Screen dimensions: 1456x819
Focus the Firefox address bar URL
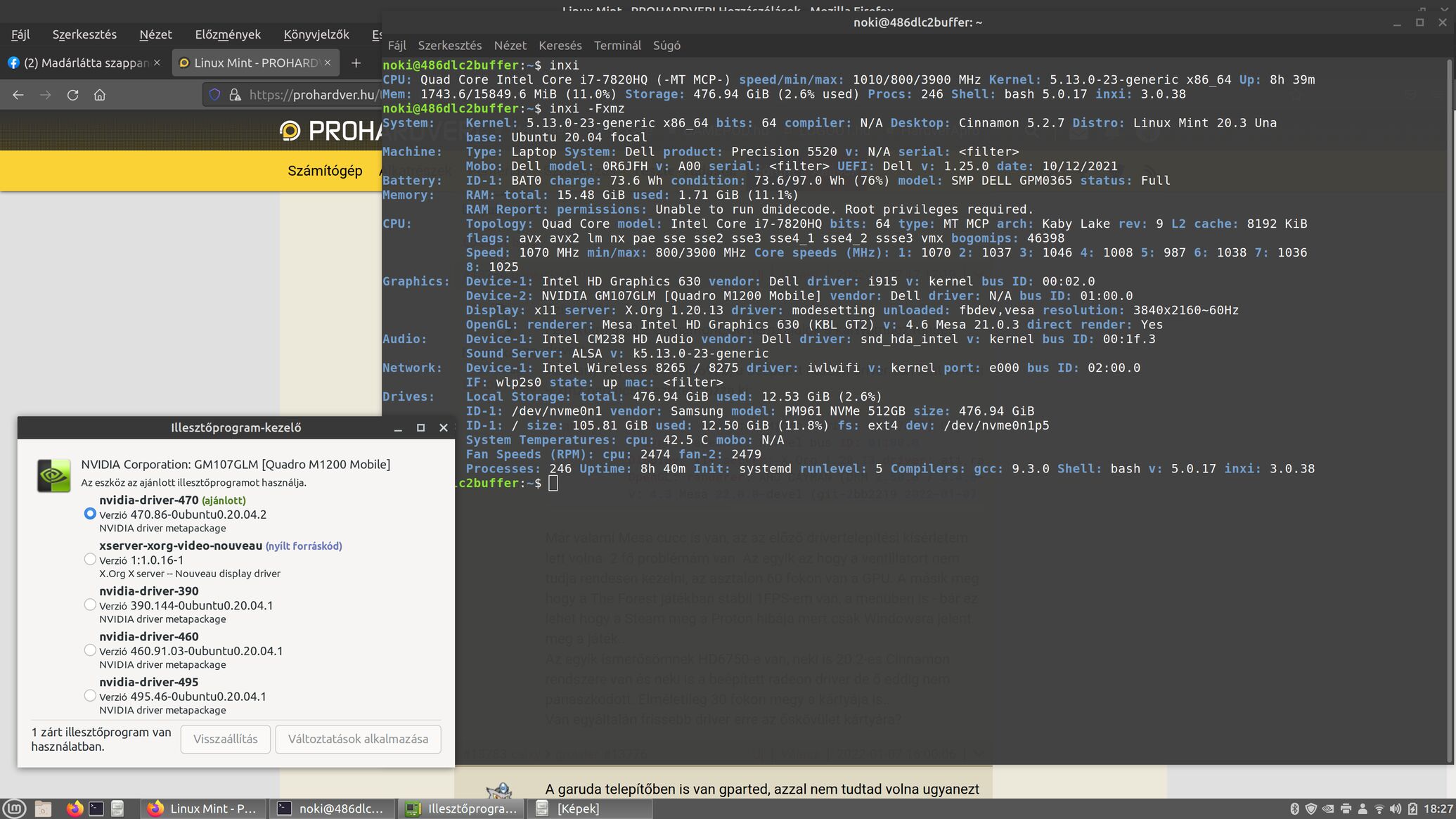point(315,95)
